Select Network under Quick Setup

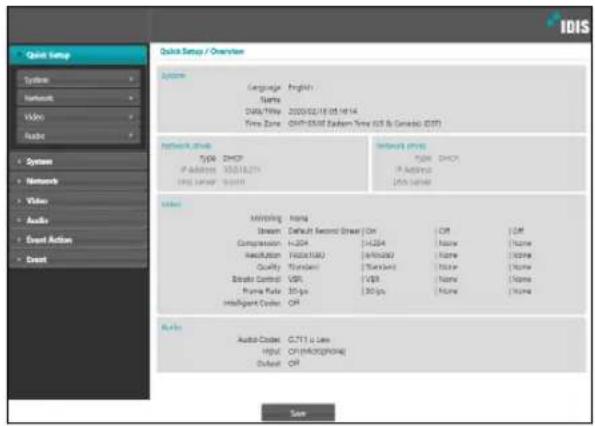(78, 98)
